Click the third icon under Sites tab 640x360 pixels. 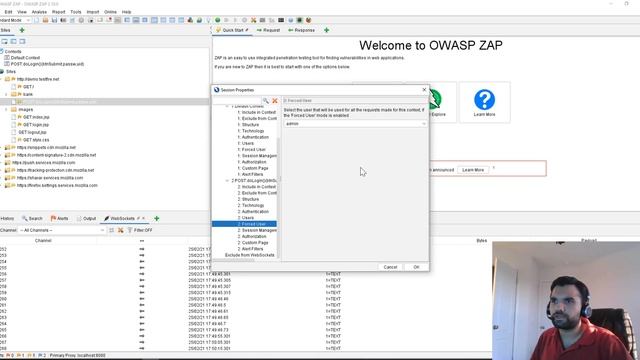pos(22,41)
